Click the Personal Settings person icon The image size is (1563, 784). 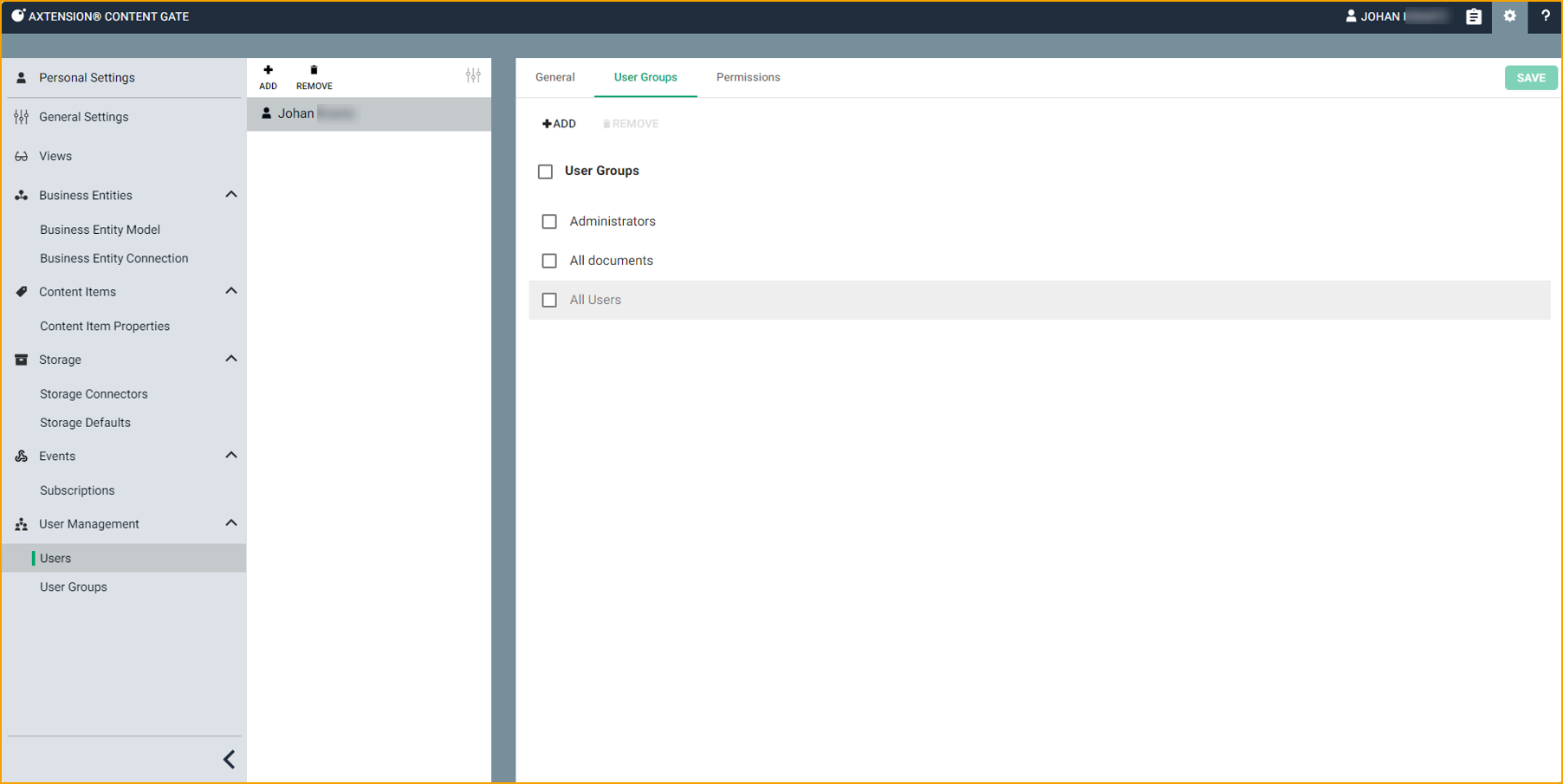(22, 78)
